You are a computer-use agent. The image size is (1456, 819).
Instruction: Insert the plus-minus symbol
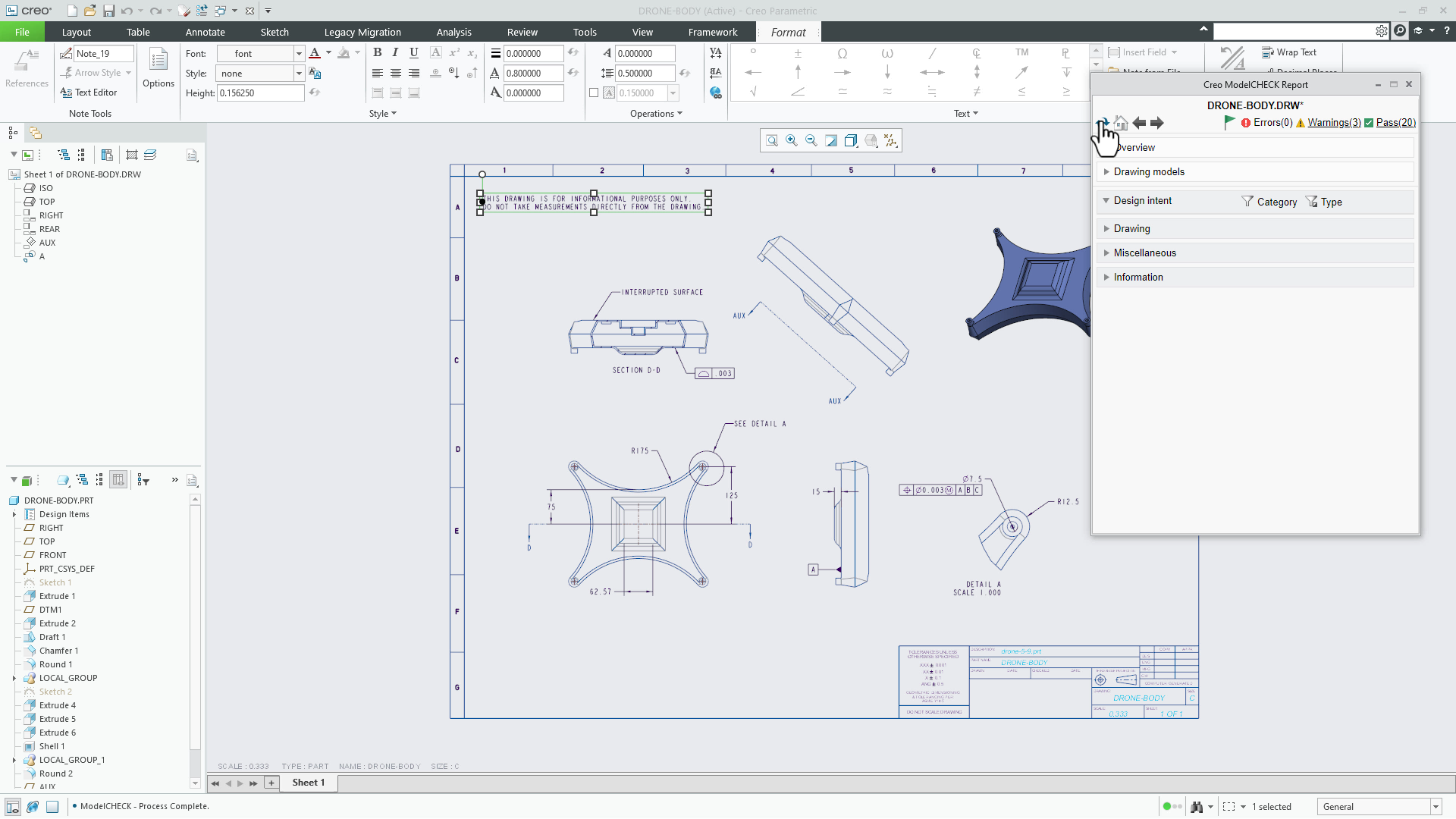(798, 53)
